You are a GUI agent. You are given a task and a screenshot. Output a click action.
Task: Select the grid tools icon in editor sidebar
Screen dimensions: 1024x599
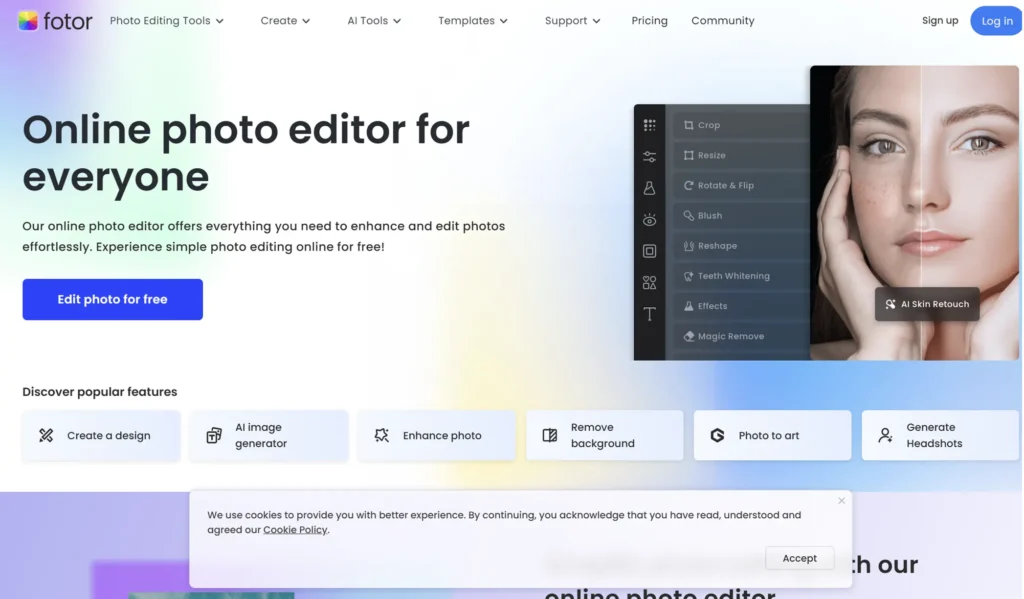[649, 125]
